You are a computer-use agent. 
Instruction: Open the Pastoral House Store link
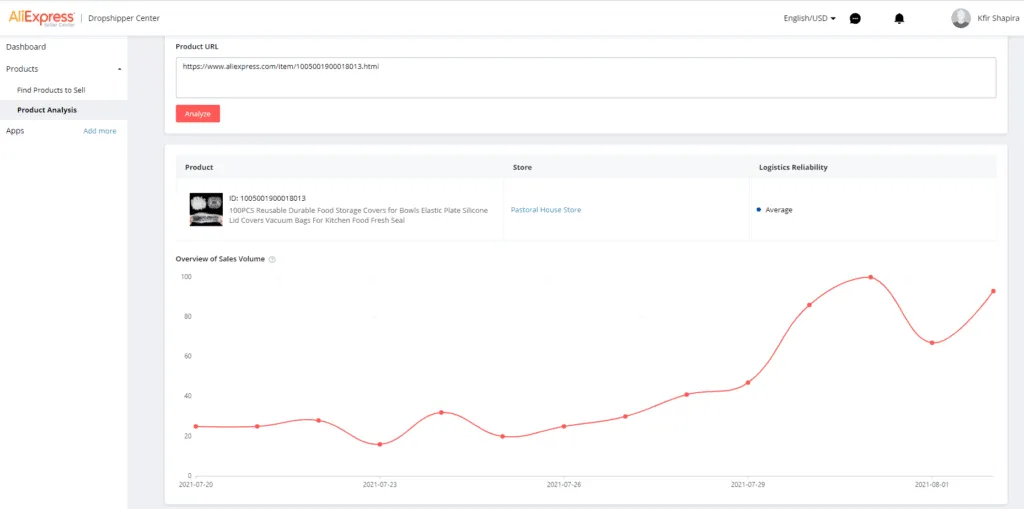point(545,210)
